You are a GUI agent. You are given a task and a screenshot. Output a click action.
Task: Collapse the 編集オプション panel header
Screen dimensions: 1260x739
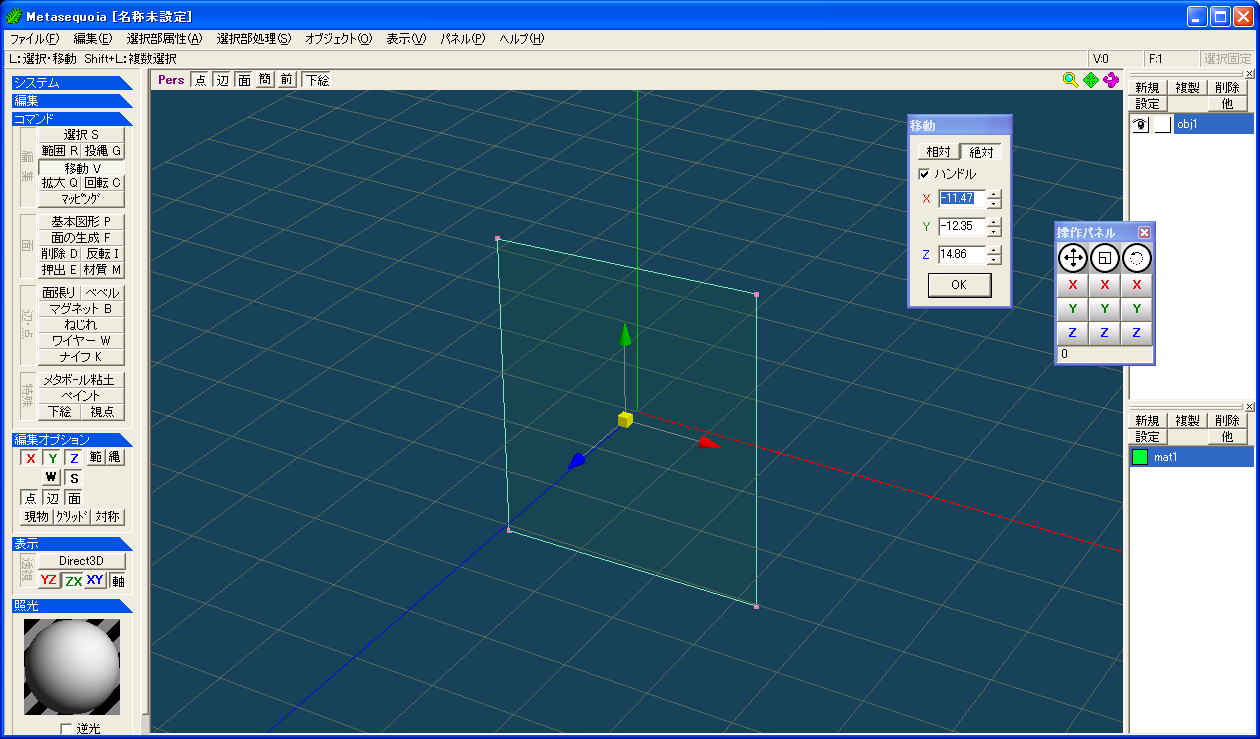pyautogui.click(x=72, y=440)
